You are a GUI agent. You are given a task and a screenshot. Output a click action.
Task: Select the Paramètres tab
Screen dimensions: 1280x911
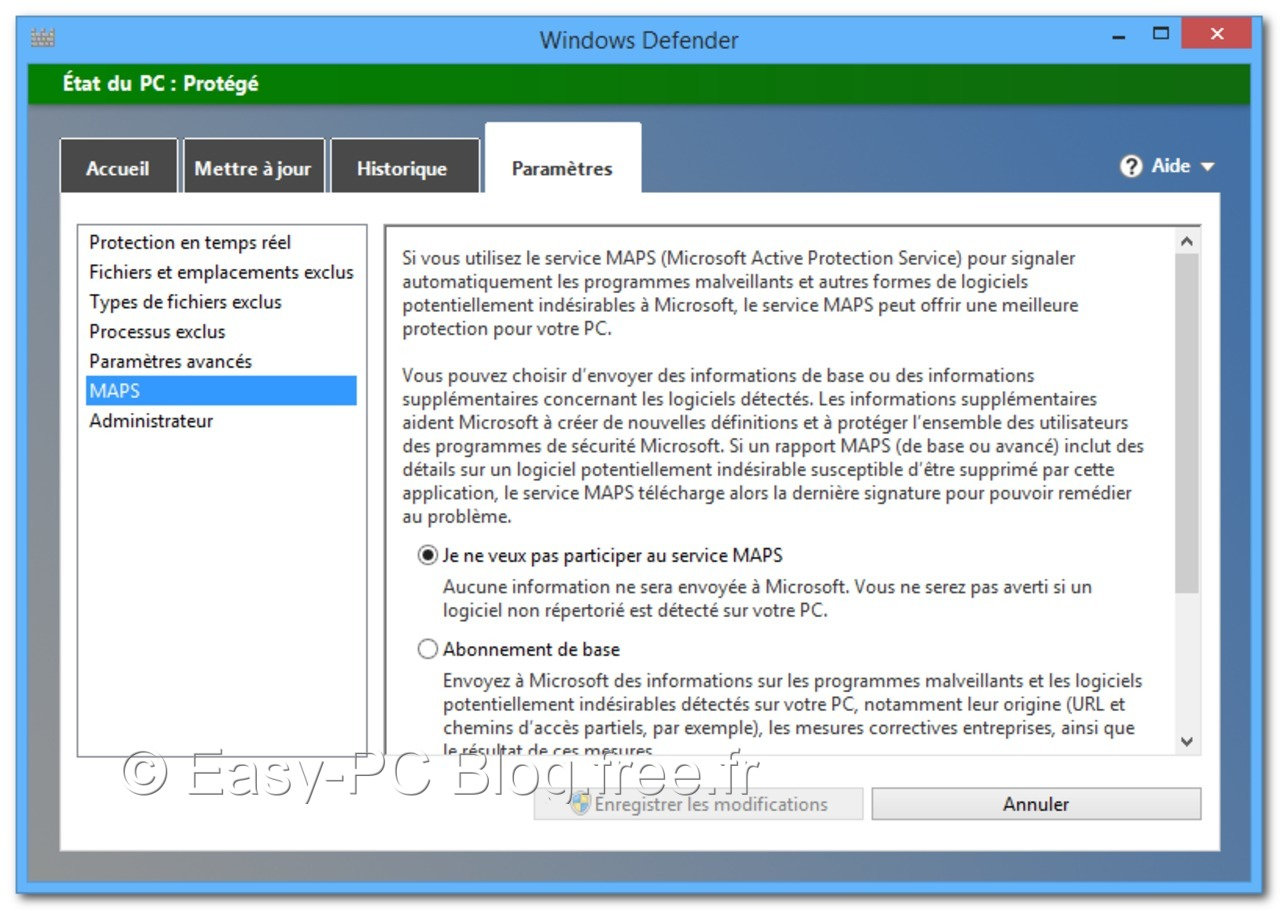(562, 160)
